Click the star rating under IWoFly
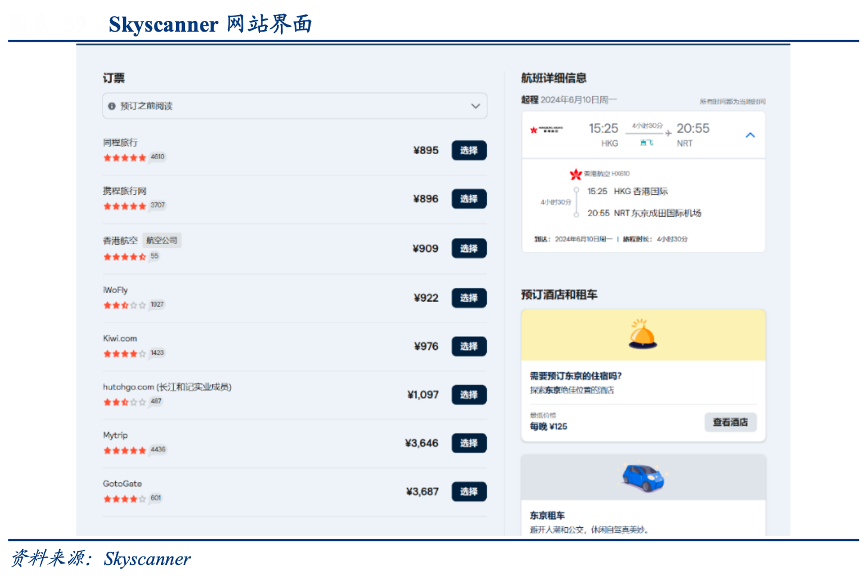 pyautogui.click(x=125, y=305)
